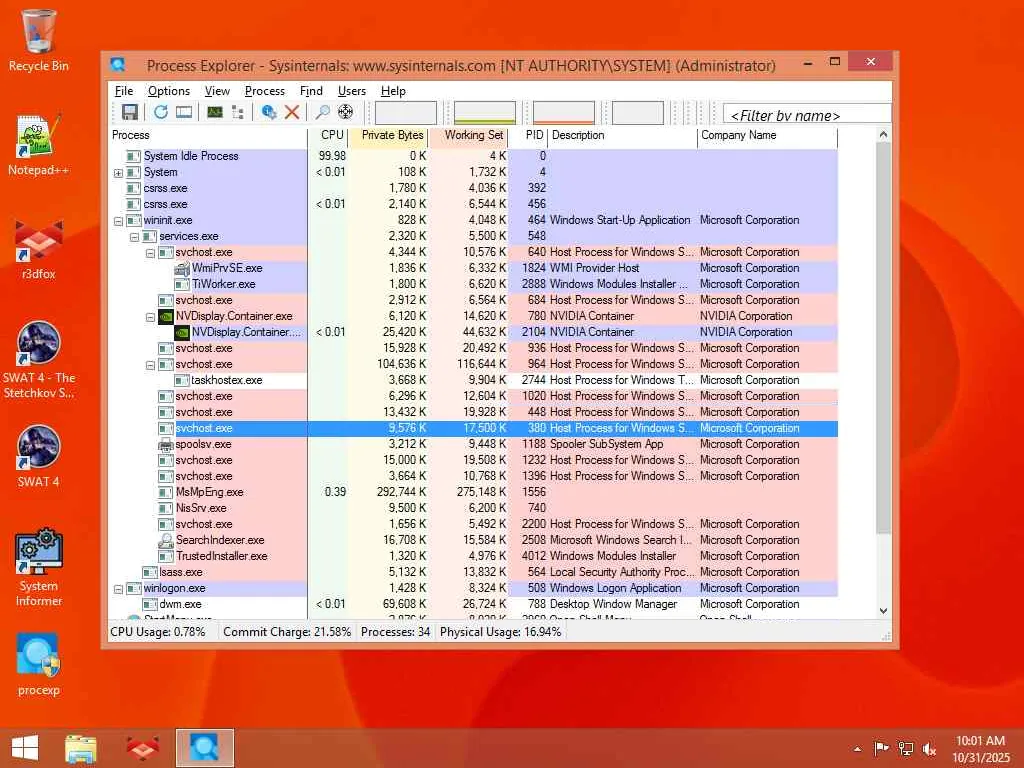
Task: Toggle the lower pane view icon
Action: tap(184, 112)
